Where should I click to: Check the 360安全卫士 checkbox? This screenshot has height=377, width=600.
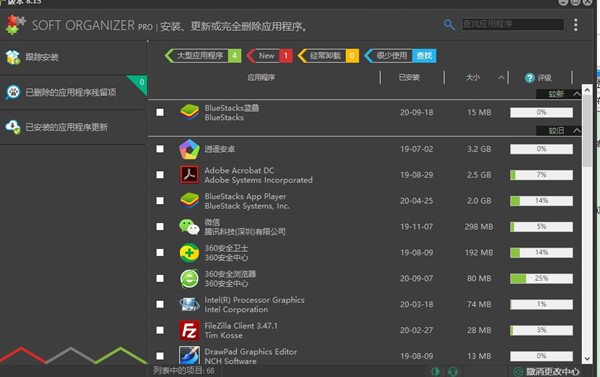(160, 253)
